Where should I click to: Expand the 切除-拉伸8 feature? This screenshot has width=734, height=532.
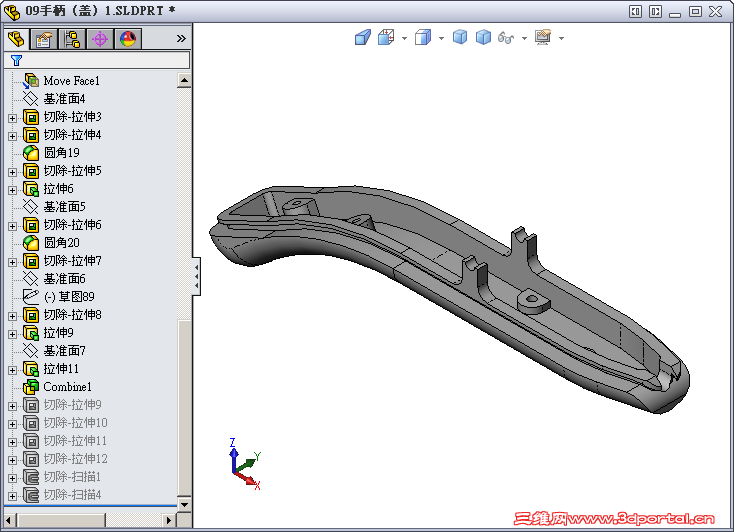click(13, 316)
